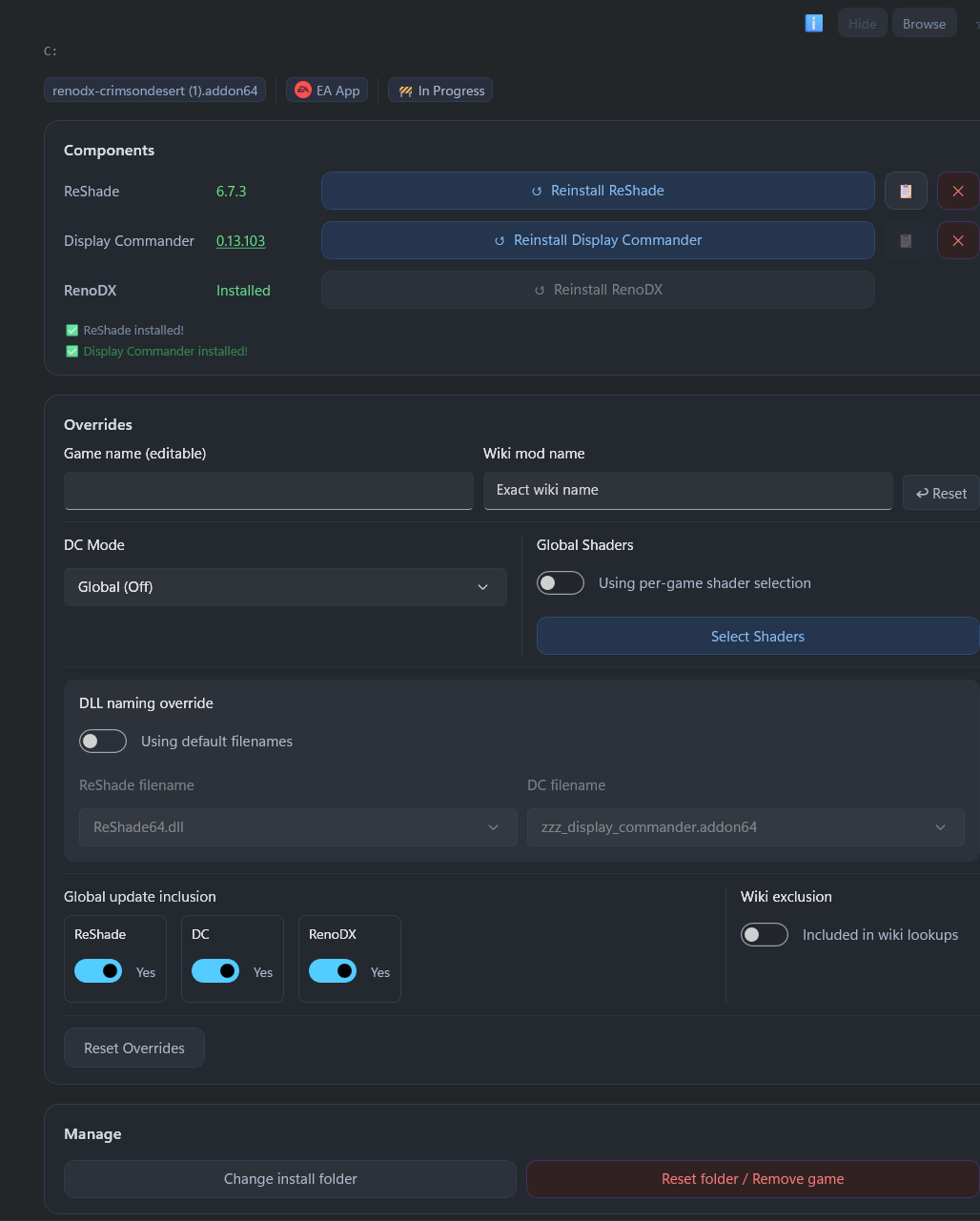
Task: Click the EA App label text
Action: 338,91
